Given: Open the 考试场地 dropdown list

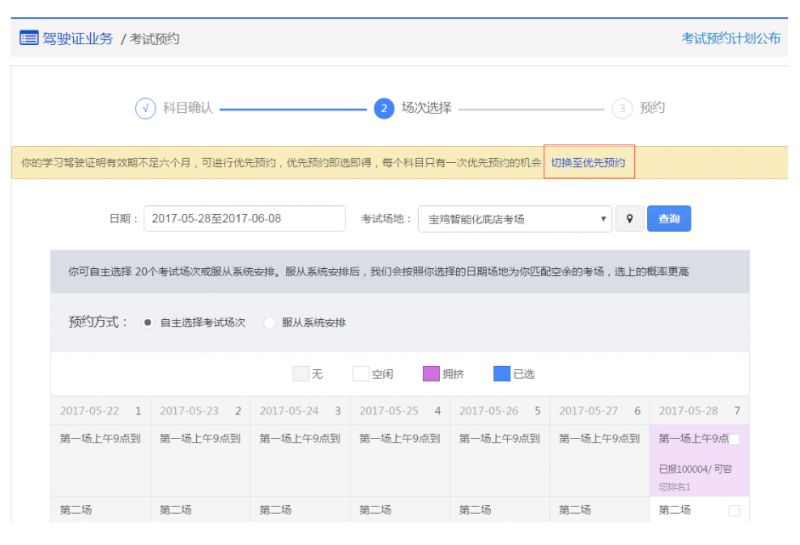Looking at the screenshot, I should point(517,219).
